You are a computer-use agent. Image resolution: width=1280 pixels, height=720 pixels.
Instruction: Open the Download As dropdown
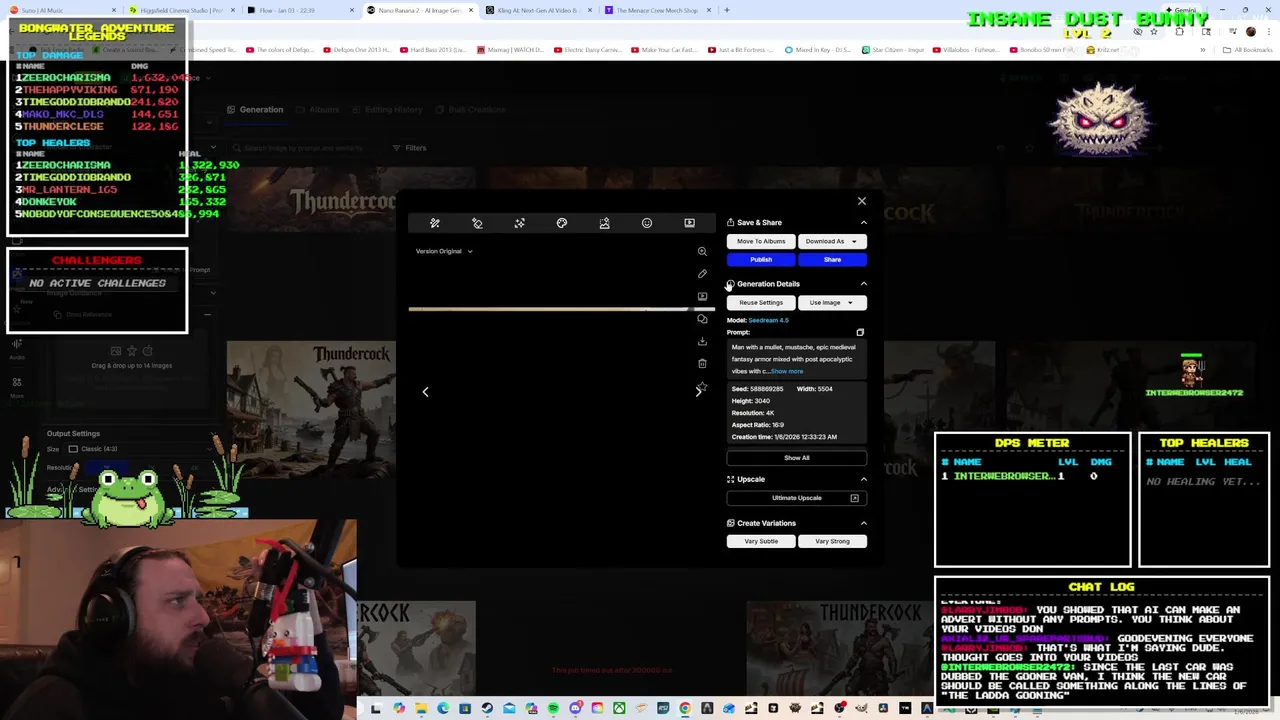832,241
